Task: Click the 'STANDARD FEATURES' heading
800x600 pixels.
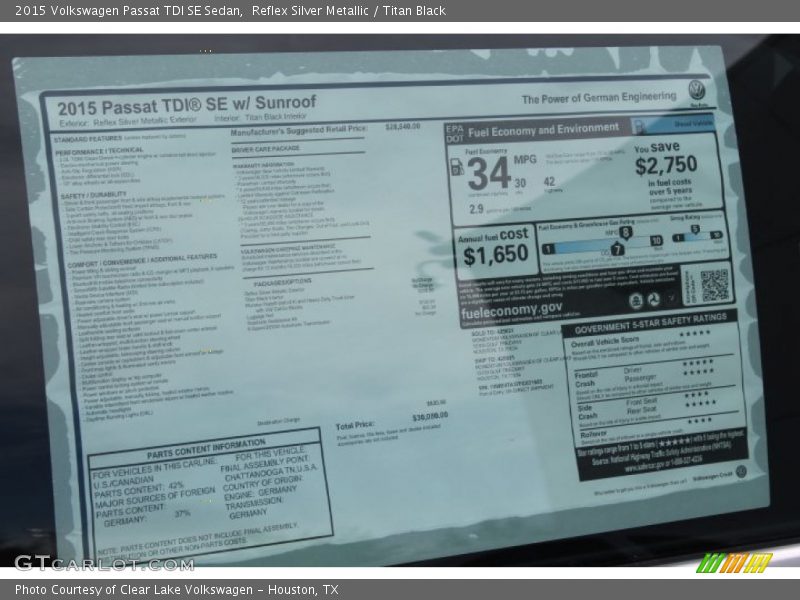Action: point(88,139)
